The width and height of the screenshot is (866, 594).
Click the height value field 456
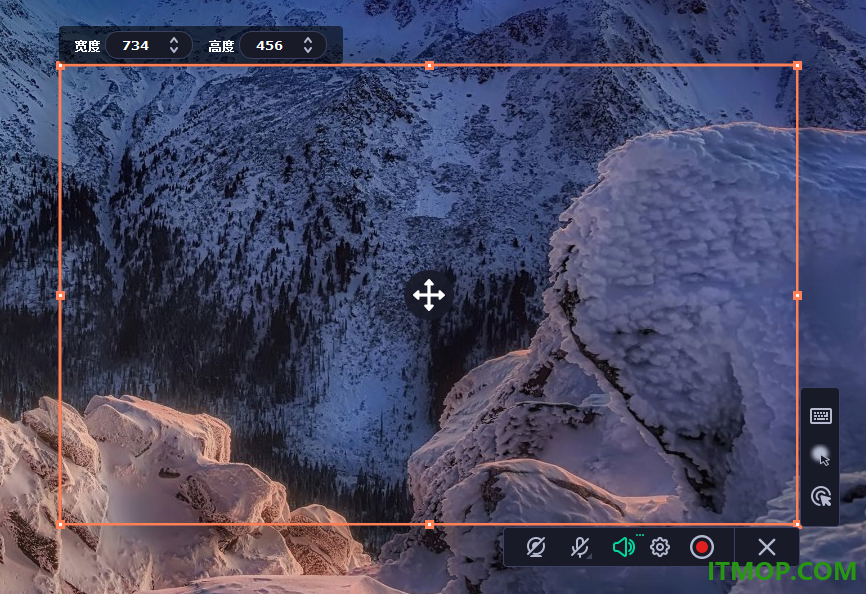click(x=270, y=45)
